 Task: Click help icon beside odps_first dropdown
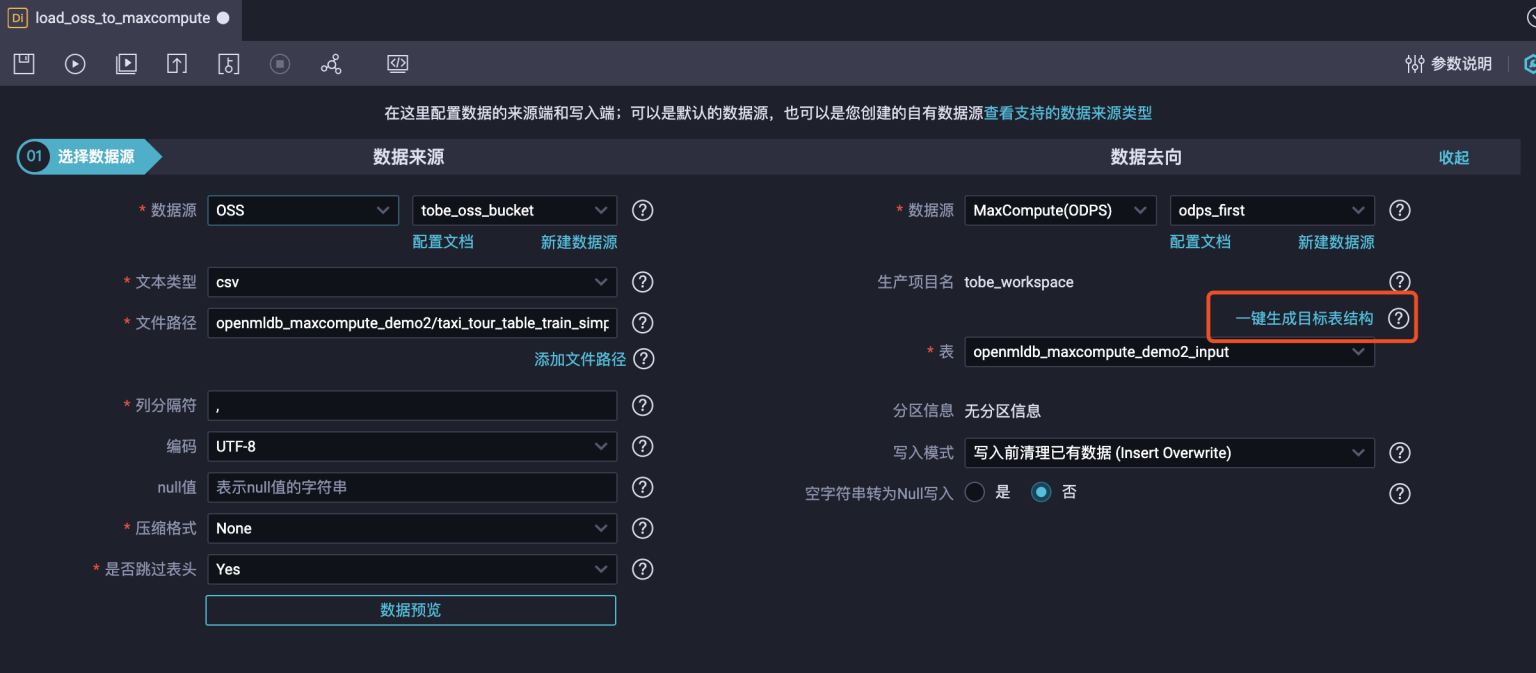[x=1401, y=210]
